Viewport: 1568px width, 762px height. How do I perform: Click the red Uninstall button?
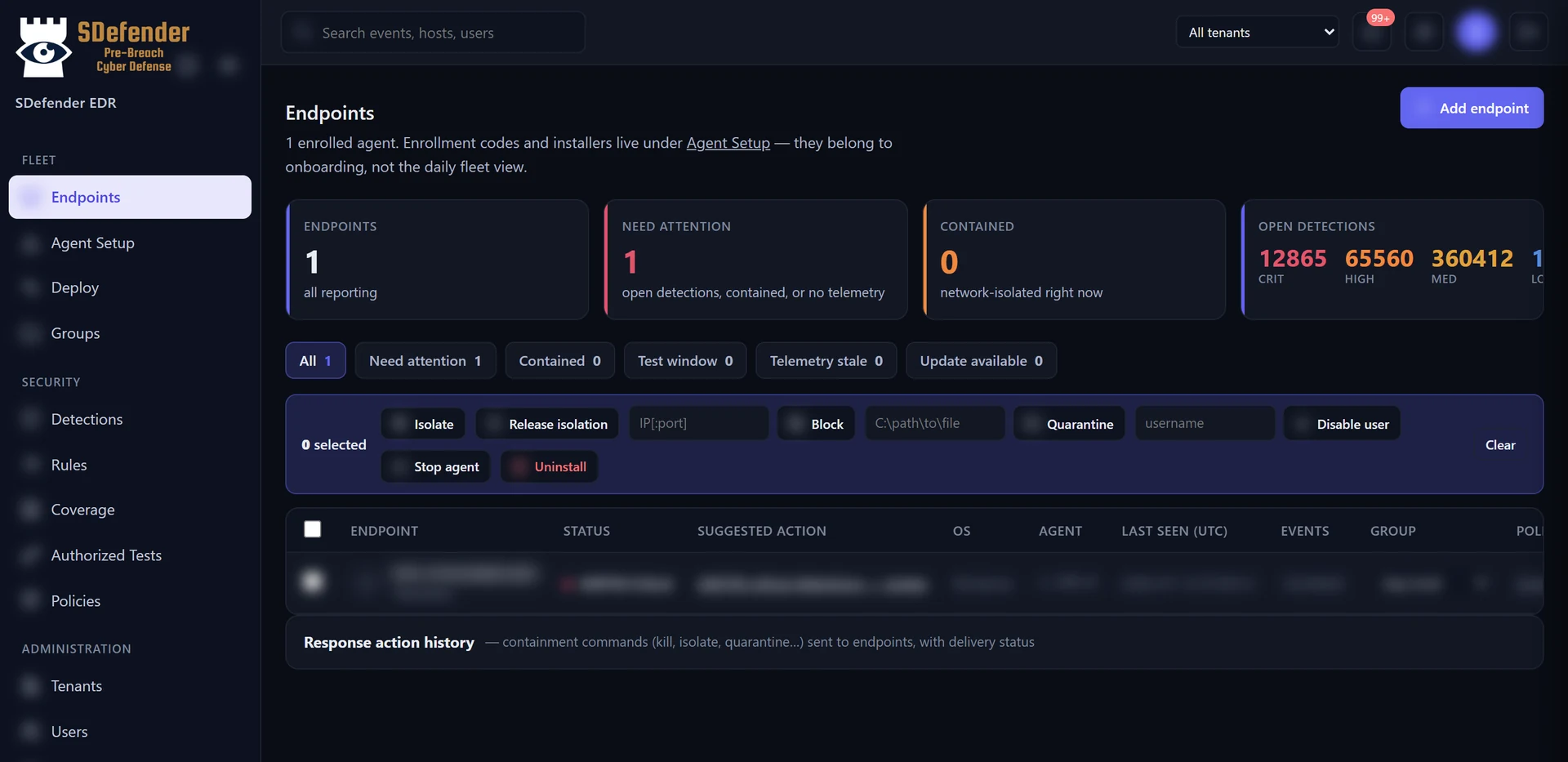coord(549,466)
